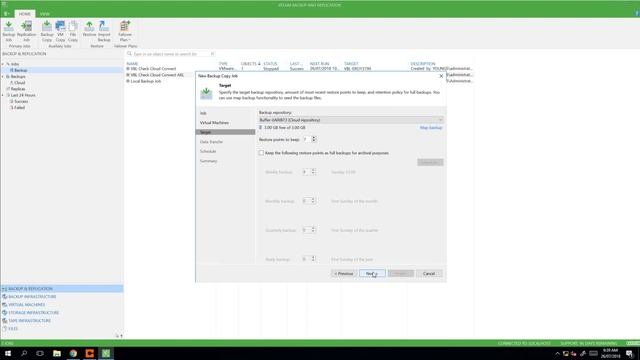Screen dimensions: 640x360
Task: Select the Backup node under Jobs
Action: [20, 70]
